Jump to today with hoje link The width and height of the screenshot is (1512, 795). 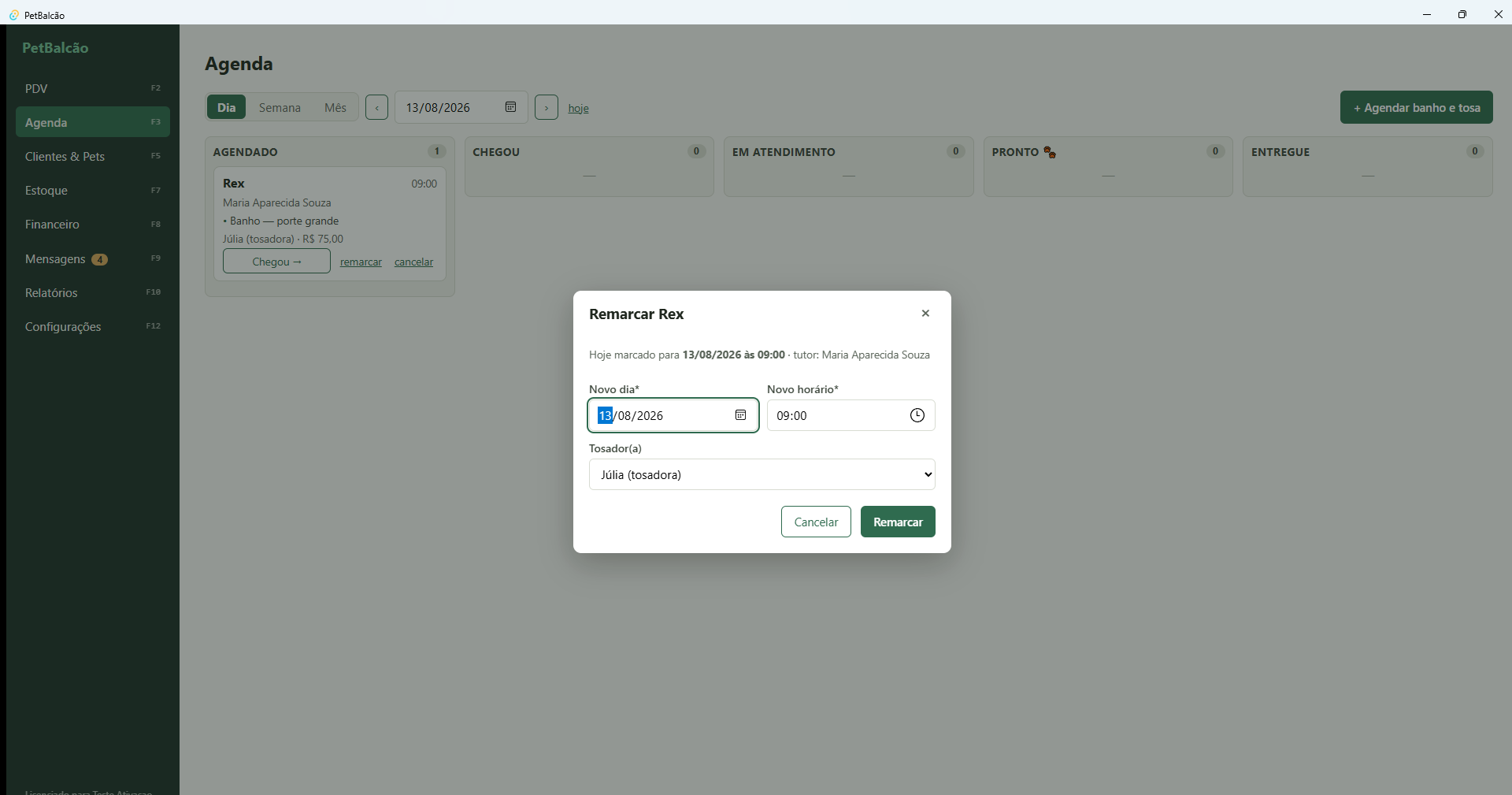pyautogui.click(x=578, y=108)
